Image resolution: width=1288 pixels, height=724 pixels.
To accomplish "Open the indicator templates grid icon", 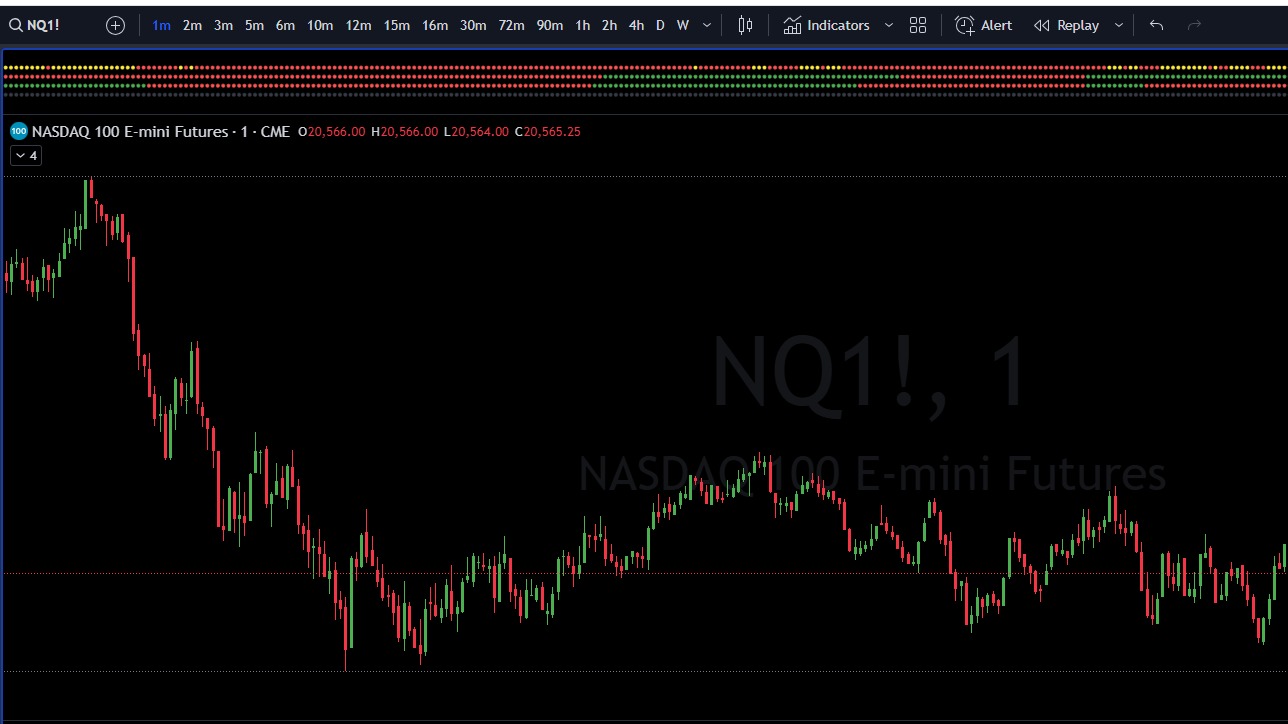I will (918, 25).
